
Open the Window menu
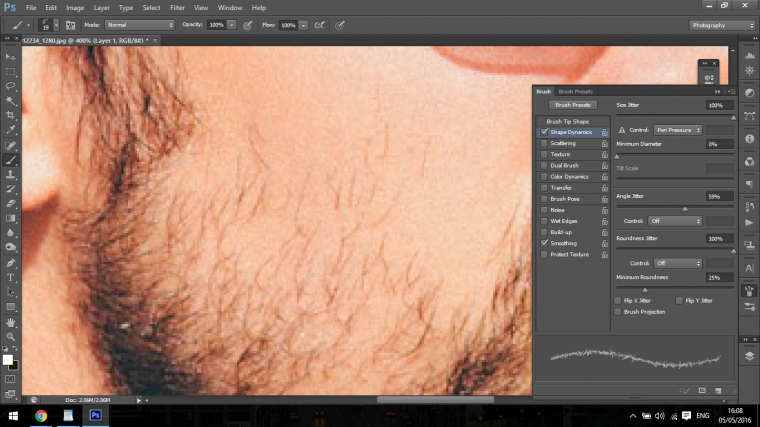click(230, 8)
